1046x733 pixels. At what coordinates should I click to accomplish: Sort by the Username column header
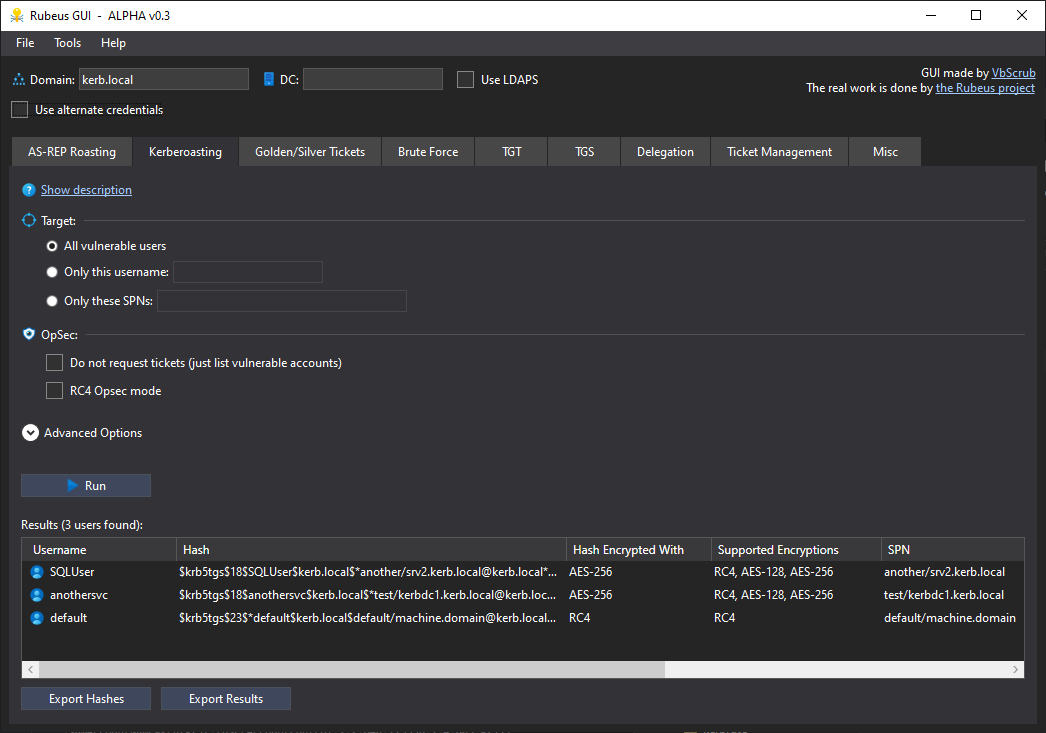click(x=99, y=550)
